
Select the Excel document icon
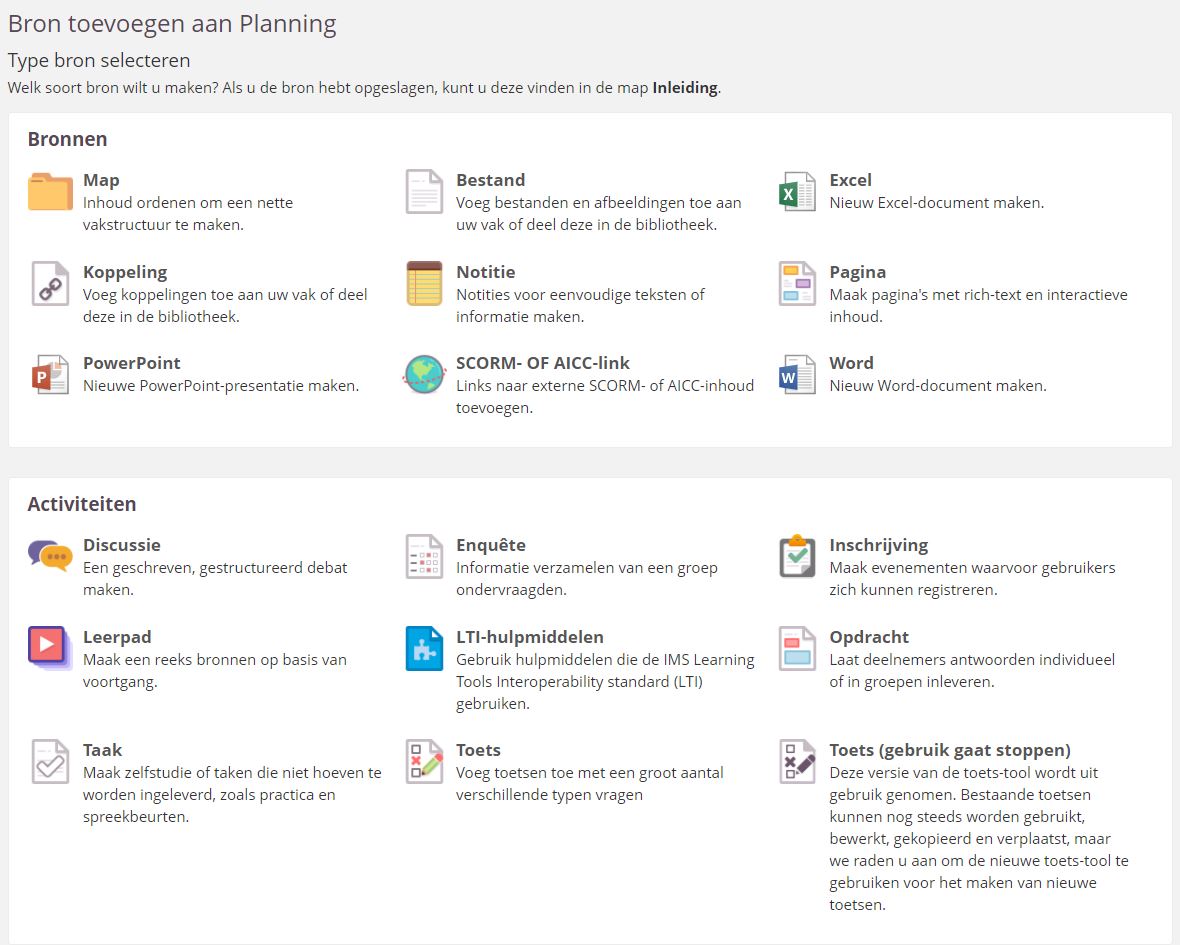[x=797, y=192]
